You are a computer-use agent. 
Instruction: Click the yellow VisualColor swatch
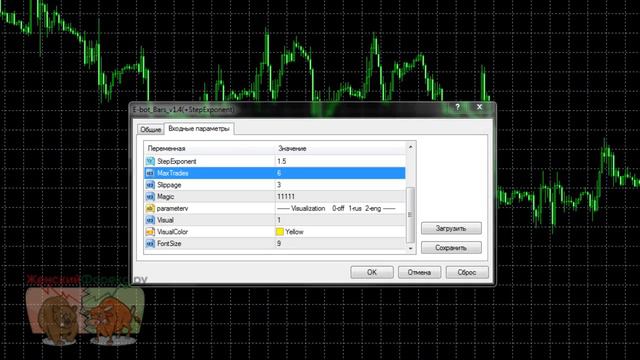coord(280,231)
